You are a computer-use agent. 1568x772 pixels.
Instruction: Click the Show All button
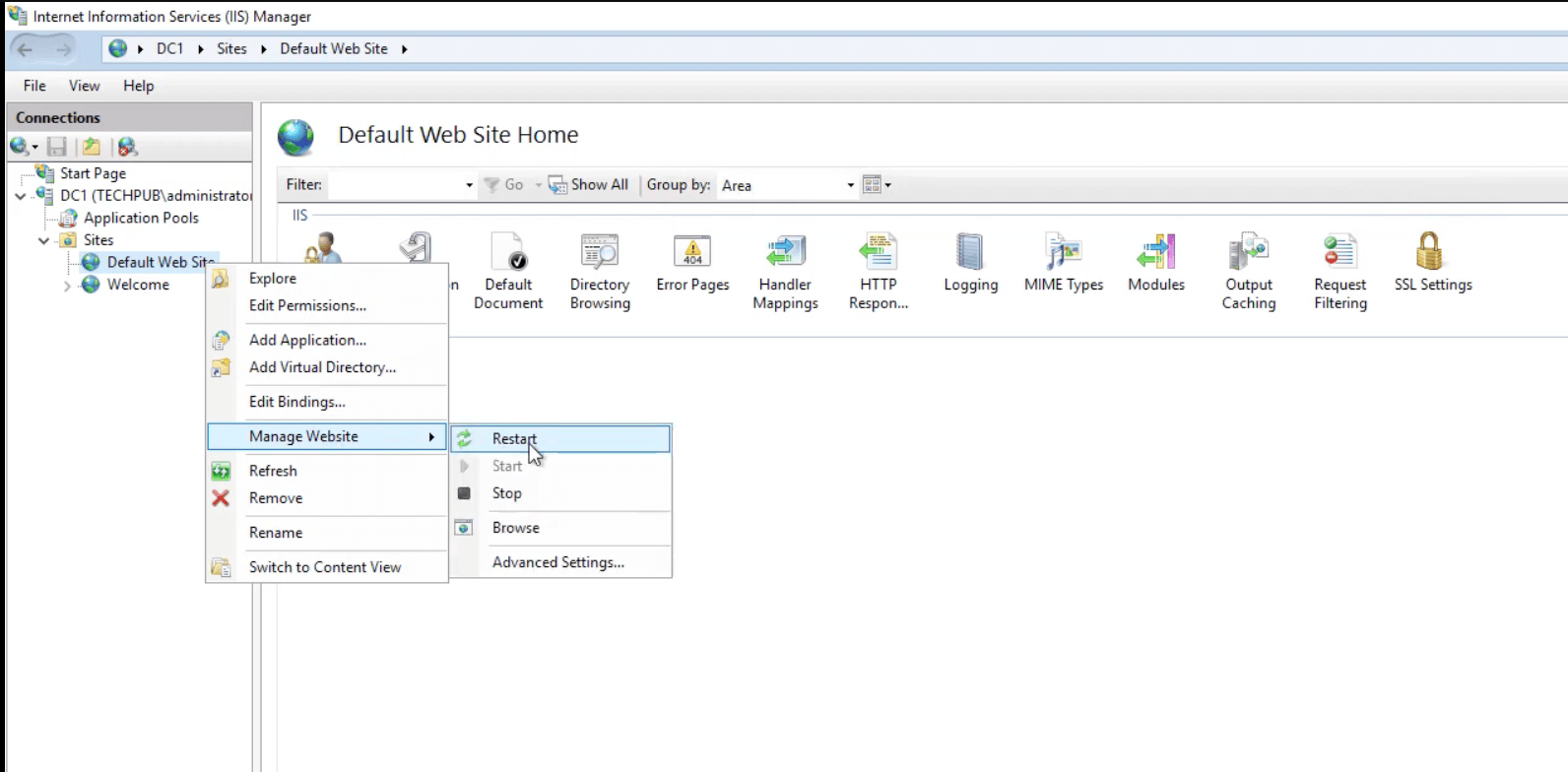coord(588,185)
